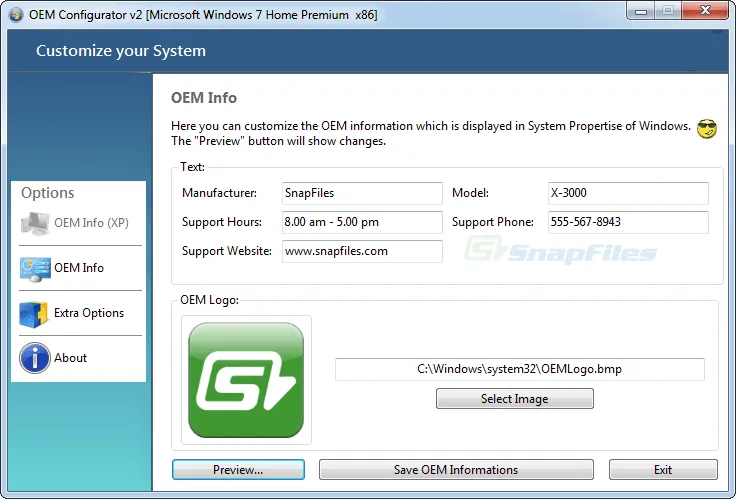This screenshot has width=736, height=499.
Task: Click the sunglasses smiley icon
Action: coord(707,129)
